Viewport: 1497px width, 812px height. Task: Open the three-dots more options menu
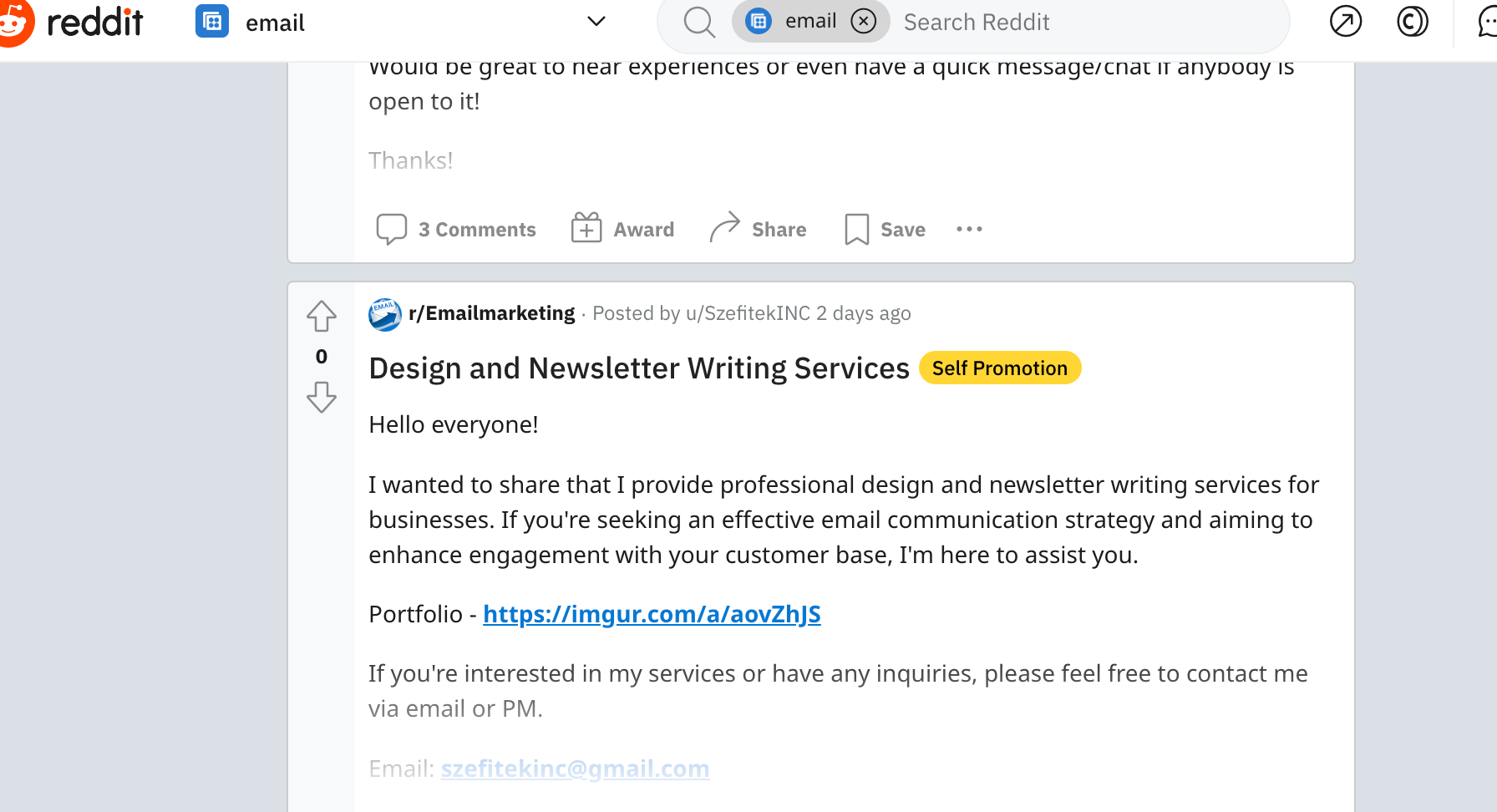click(969, 229)
